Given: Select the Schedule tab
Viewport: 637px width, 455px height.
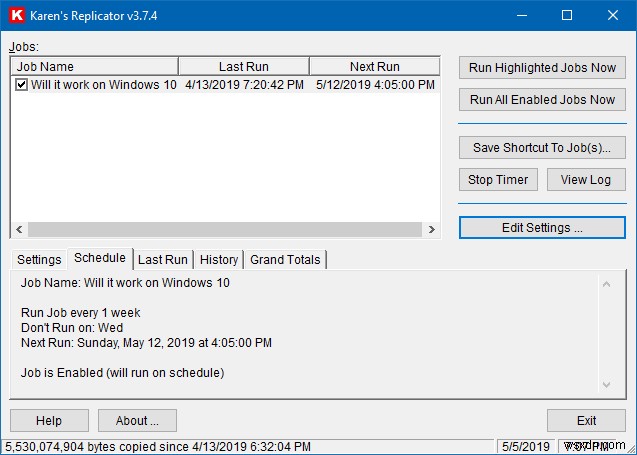Looking at the screenshot, I should pos(100,258).
